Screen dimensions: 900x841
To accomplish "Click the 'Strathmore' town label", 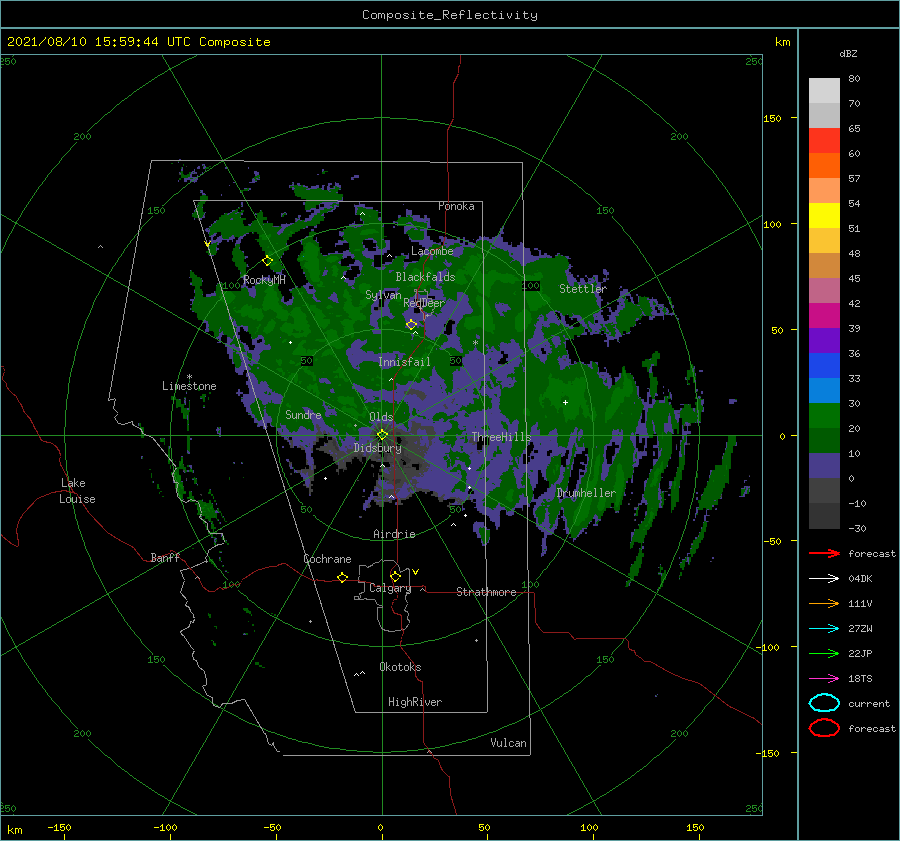I will pyautogui.click(x=486, y=592).
